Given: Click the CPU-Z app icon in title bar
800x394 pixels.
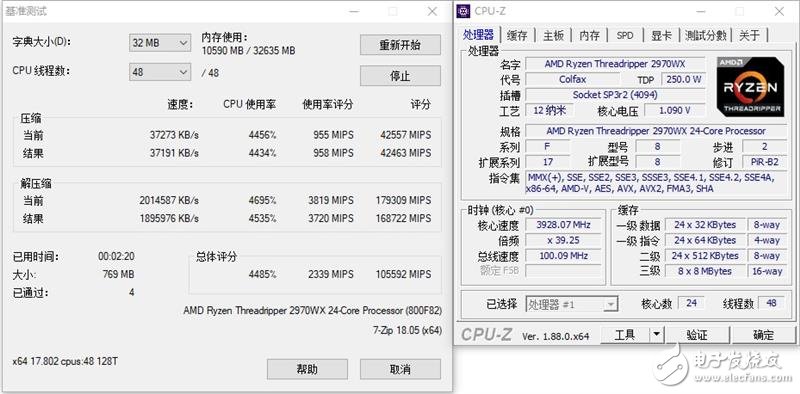Looking at the screenshot, I should point(463,11).
